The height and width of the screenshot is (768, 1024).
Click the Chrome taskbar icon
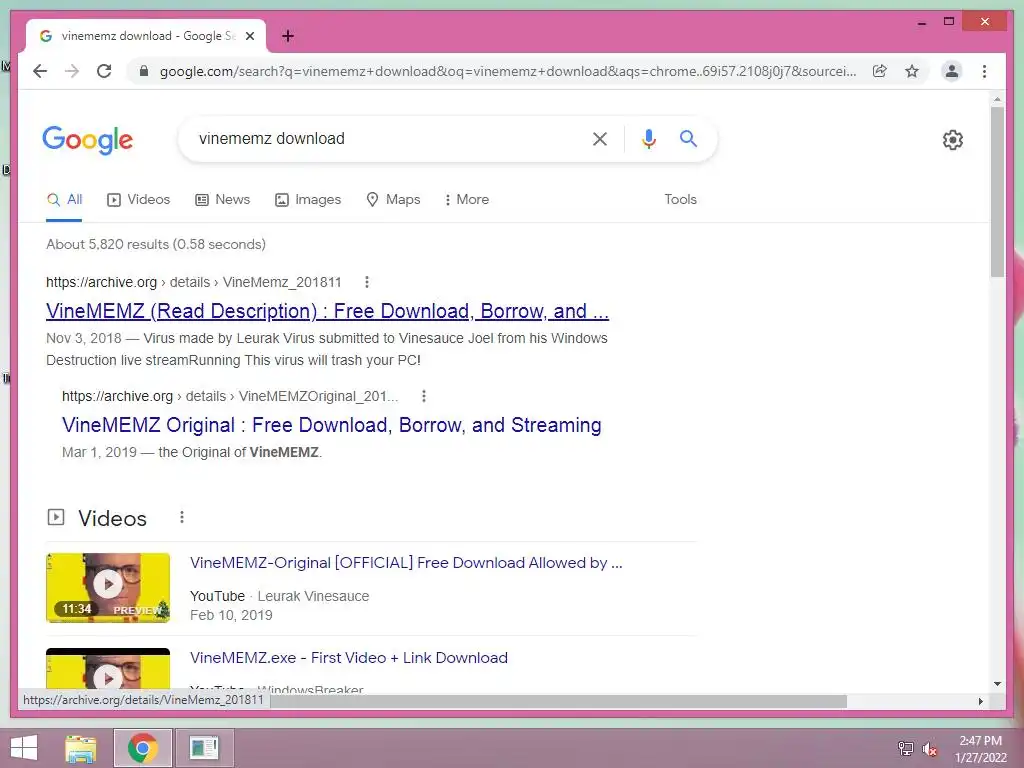(x=143, y=748)
